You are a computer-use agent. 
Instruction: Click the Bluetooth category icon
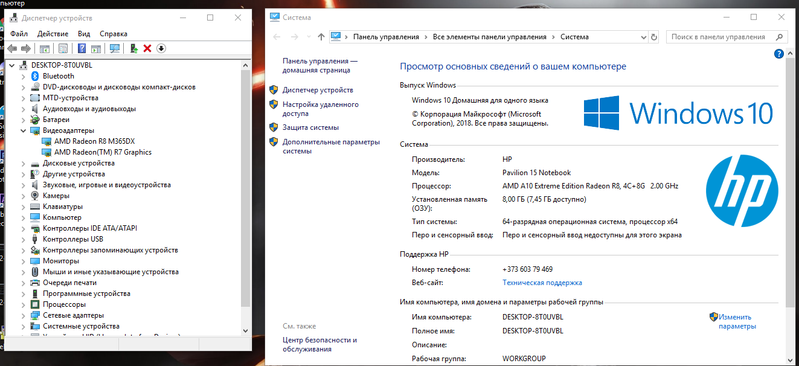point(35,76)
